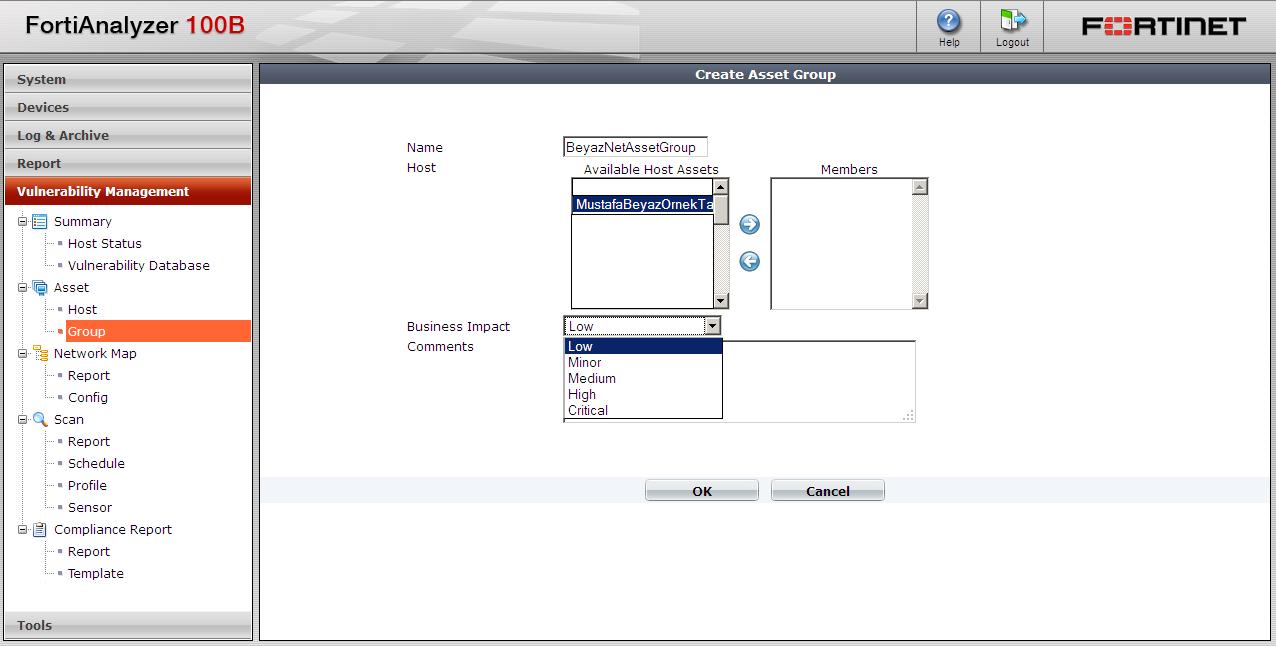Choose Minor in Business Impact list
Viewport: 1276px width, 646px height.
[643, 362]
